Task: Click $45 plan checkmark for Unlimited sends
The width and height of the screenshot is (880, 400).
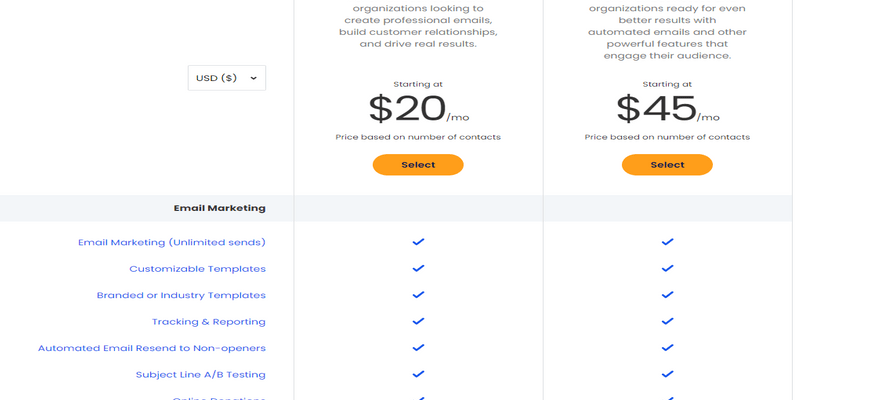Action: (x=667, y=242)
